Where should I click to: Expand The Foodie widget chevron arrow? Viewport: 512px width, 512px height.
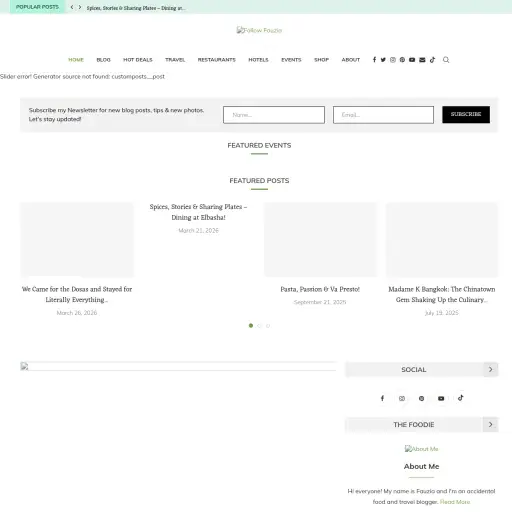[x=491, y=424]
